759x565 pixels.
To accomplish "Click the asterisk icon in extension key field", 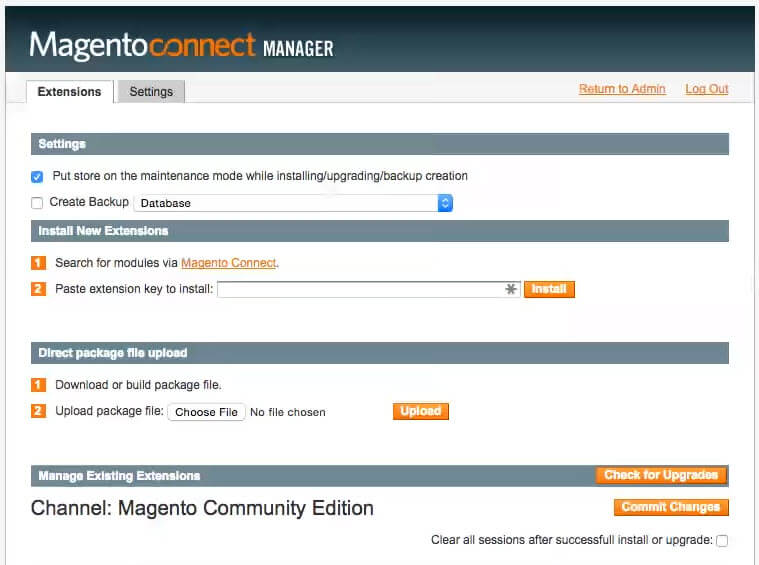I will (x=511, y=290).
